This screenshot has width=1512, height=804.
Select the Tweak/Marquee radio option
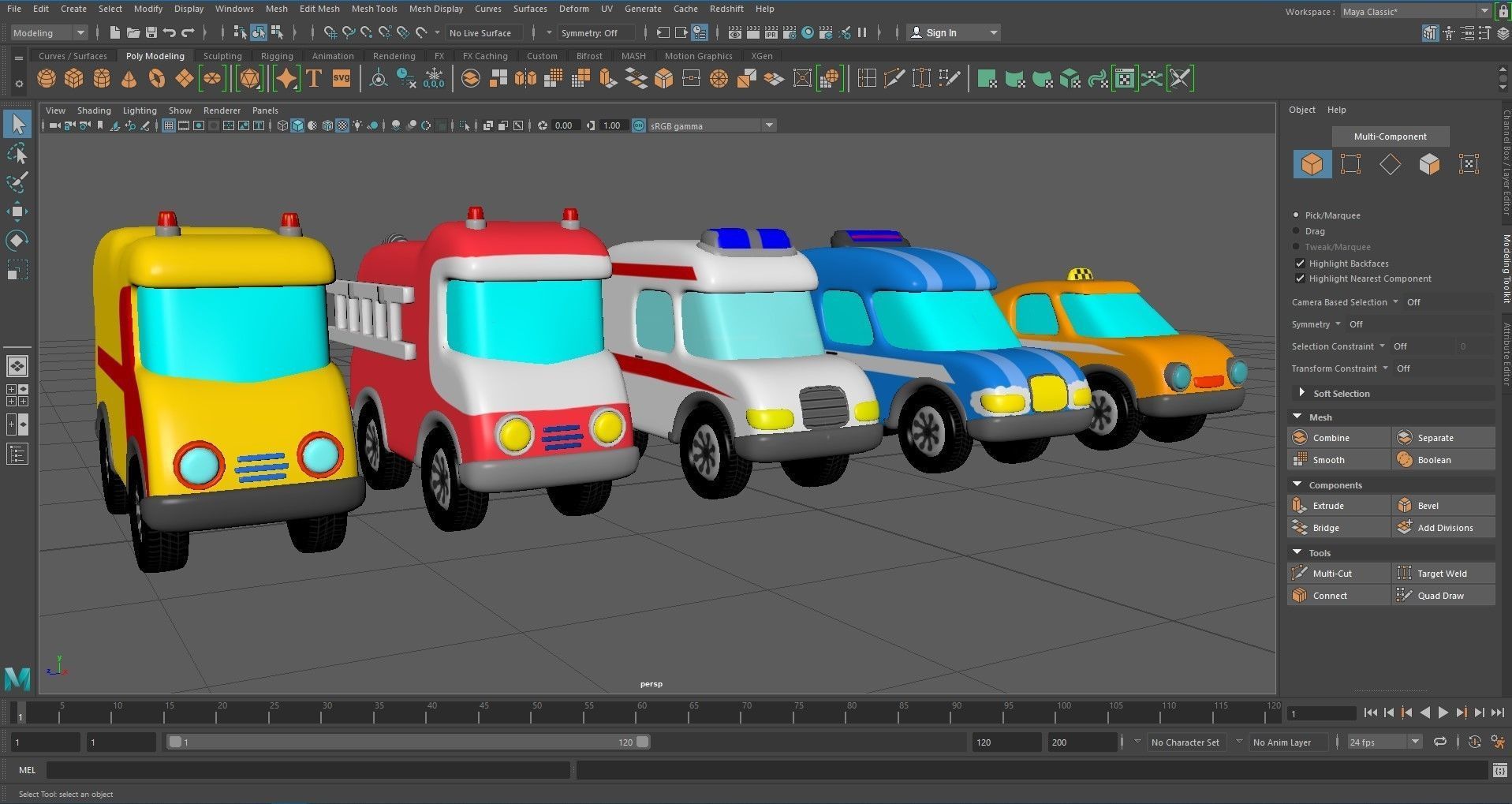[x=1296, y=246]
